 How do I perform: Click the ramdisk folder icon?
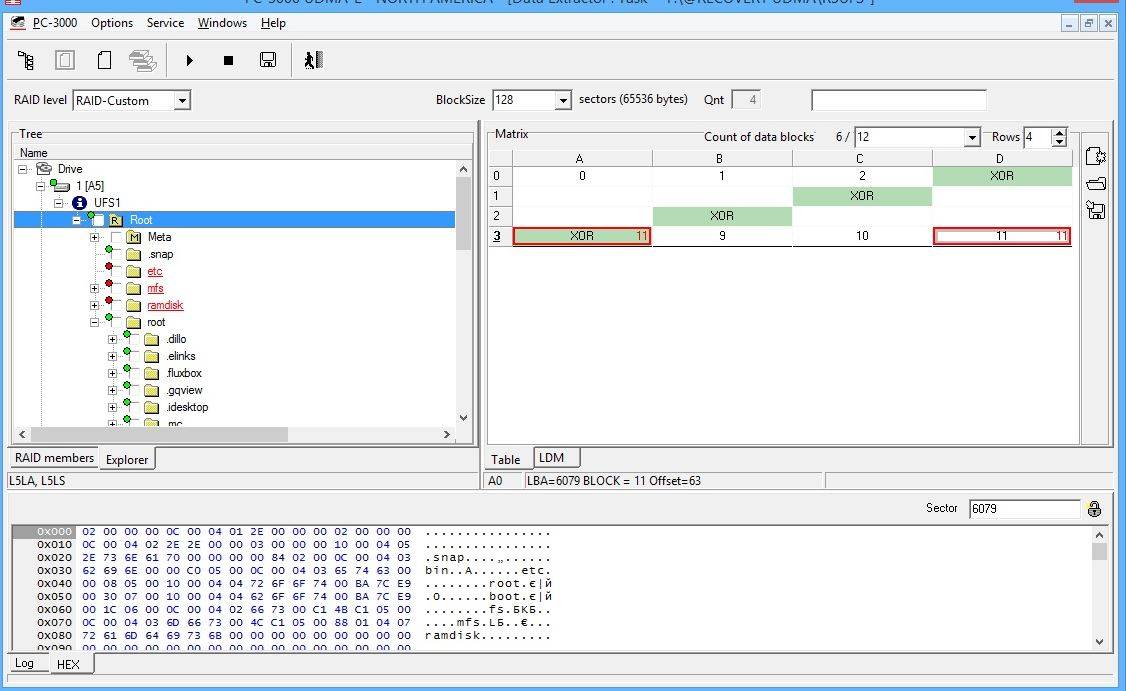click(x=134, y=305)
